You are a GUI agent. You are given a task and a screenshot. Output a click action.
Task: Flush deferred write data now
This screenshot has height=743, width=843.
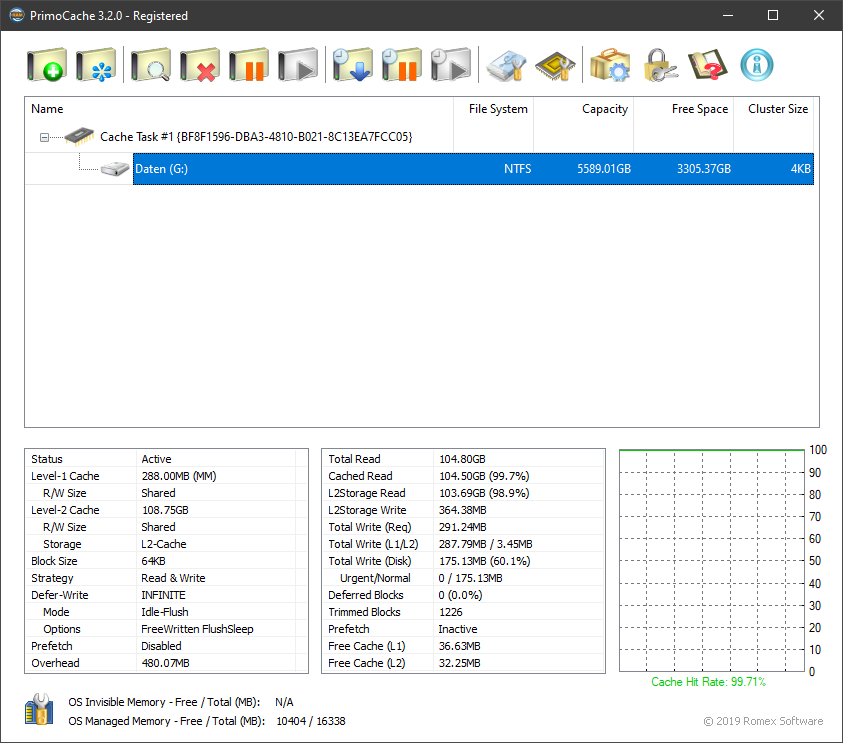(x=353, y=65)
